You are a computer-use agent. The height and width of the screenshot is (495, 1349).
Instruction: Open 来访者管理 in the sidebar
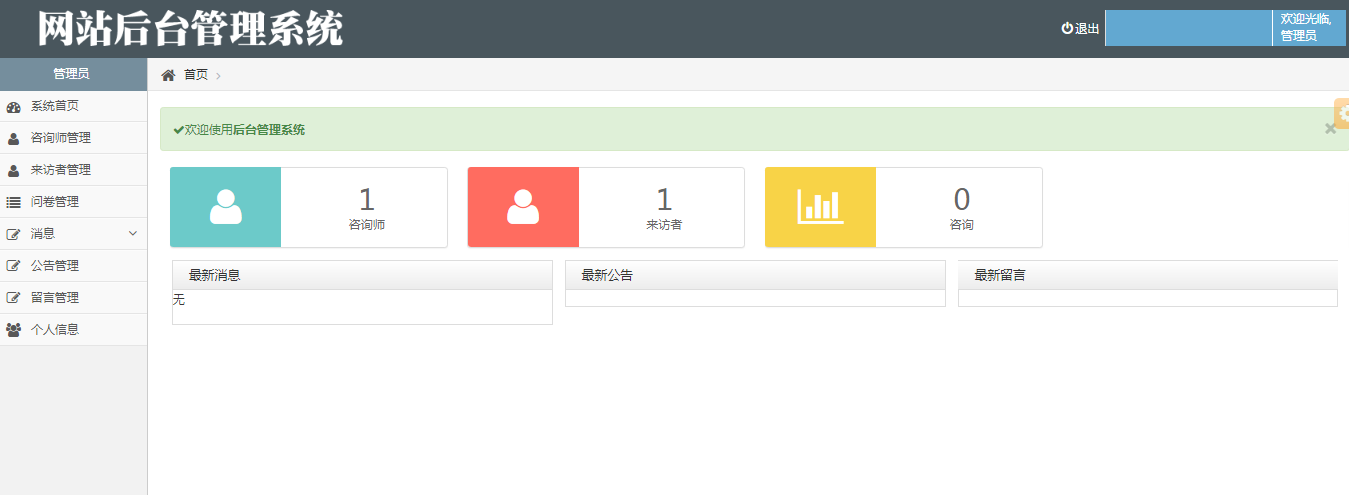click(74, 170)
